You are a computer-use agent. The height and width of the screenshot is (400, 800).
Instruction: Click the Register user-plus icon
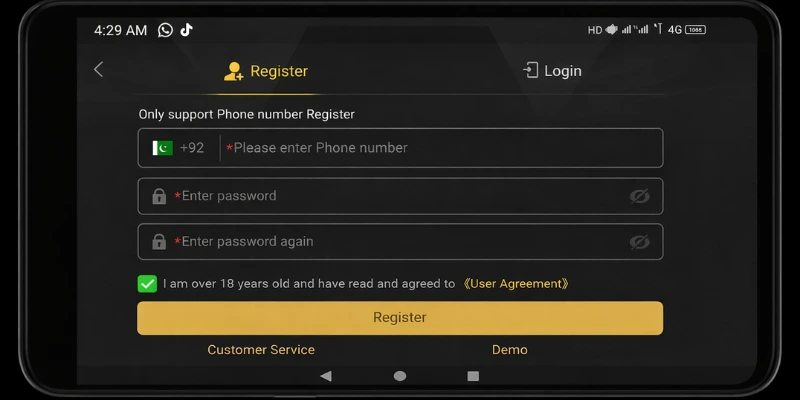[x=234, y=71]
